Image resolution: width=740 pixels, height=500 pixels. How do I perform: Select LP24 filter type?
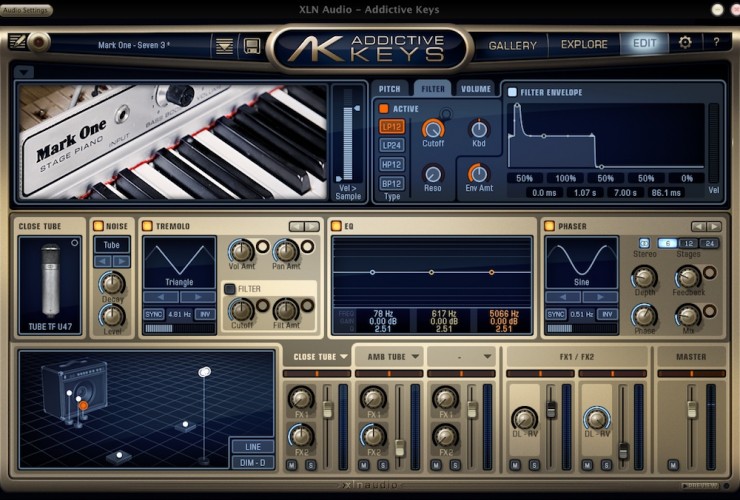(x=392, y=145)
